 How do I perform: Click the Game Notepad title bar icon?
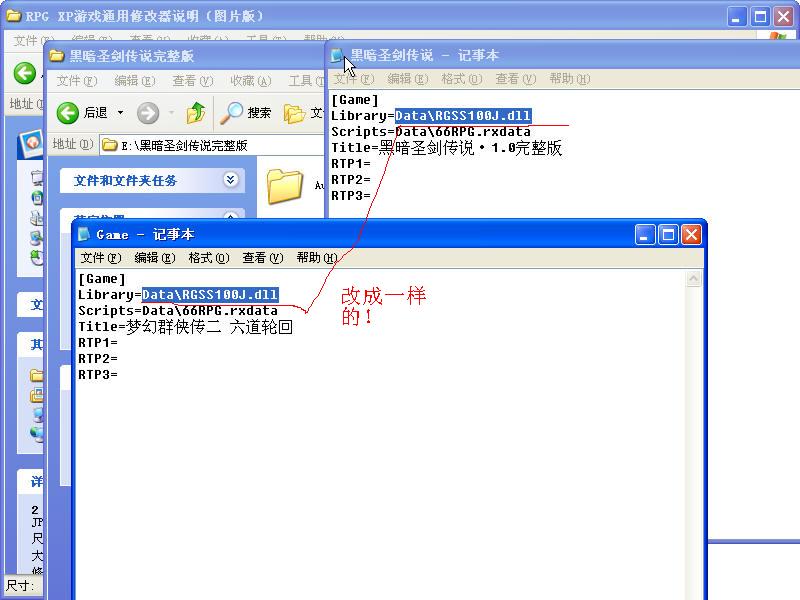(x=84, y=234)
